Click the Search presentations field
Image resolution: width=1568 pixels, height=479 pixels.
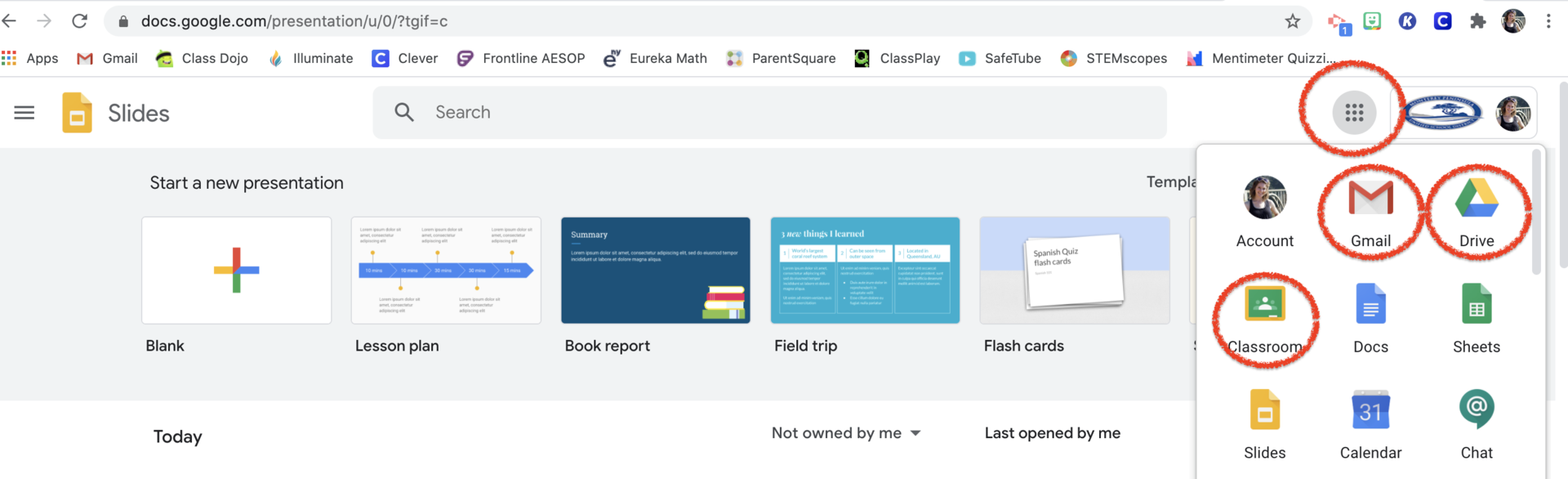(x=769, y=112)
